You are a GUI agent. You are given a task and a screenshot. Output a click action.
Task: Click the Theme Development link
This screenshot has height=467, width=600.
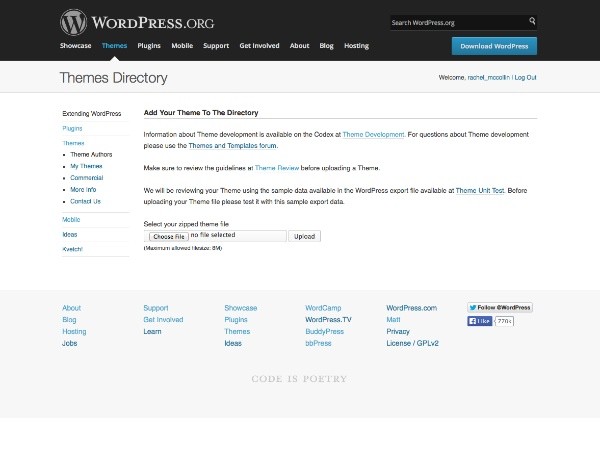(x=373, y=134)
